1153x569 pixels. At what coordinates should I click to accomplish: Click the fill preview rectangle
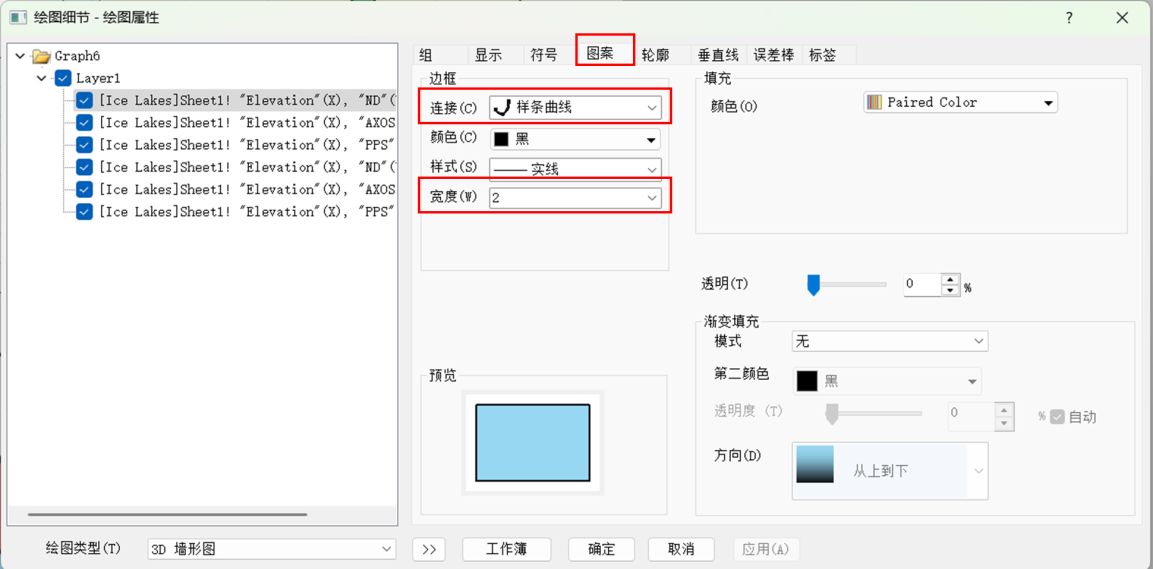pyautogui.click(x=532, y=442)
